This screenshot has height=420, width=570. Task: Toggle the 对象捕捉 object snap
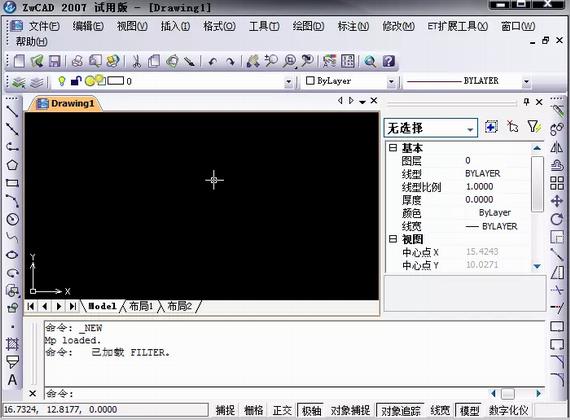pos(350,411)
